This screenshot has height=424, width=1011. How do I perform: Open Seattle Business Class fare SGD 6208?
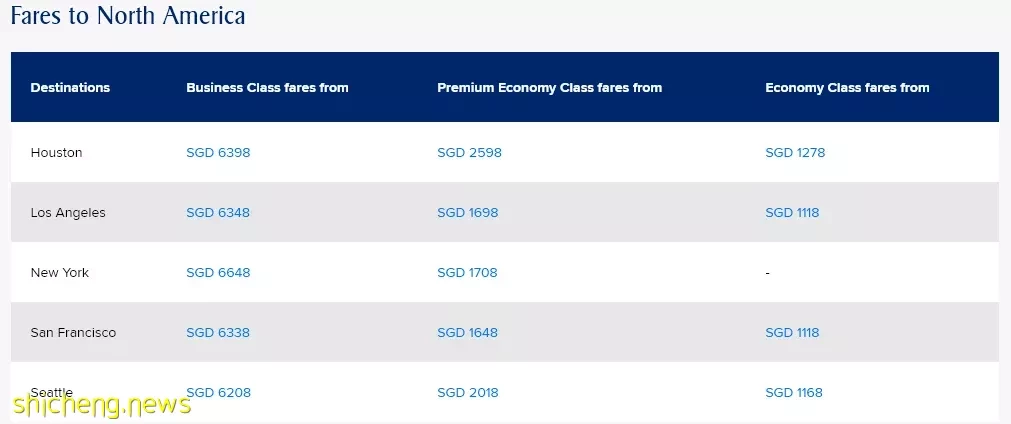point(219,392)
